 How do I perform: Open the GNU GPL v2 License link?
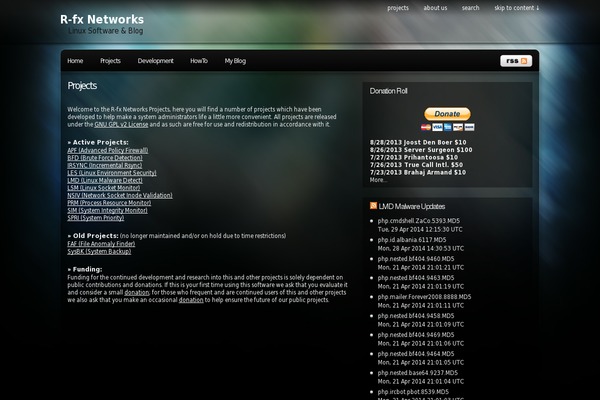click(x=121, y=124)
